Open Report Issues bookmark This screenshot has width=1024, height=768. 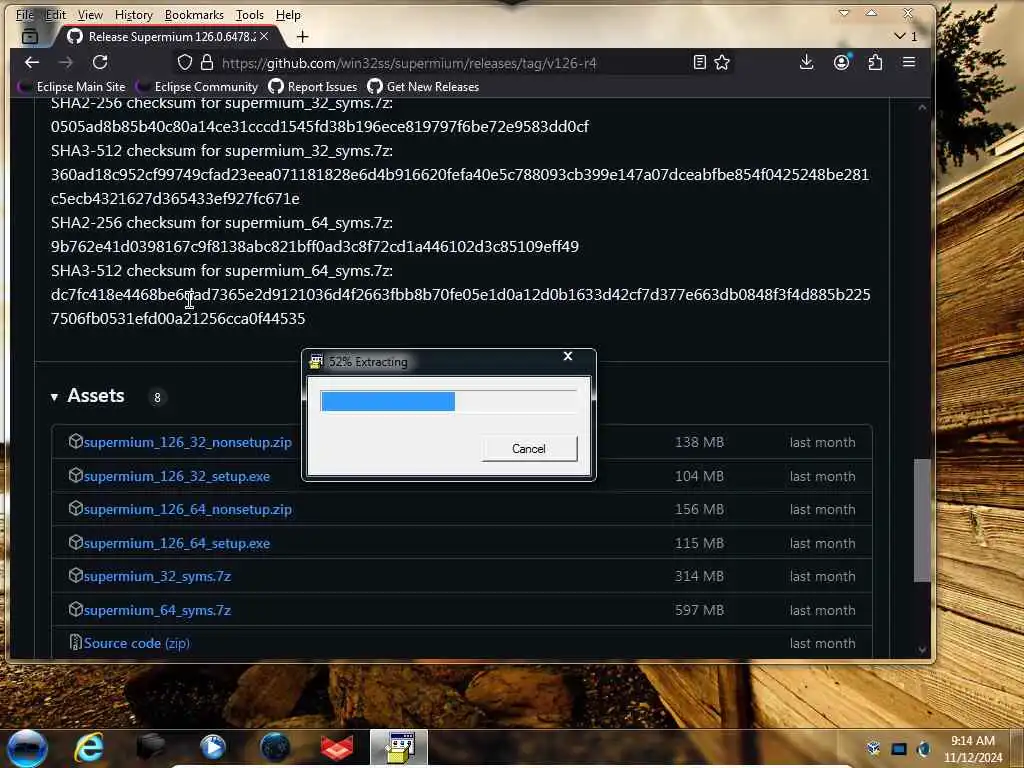coord(313,87)
